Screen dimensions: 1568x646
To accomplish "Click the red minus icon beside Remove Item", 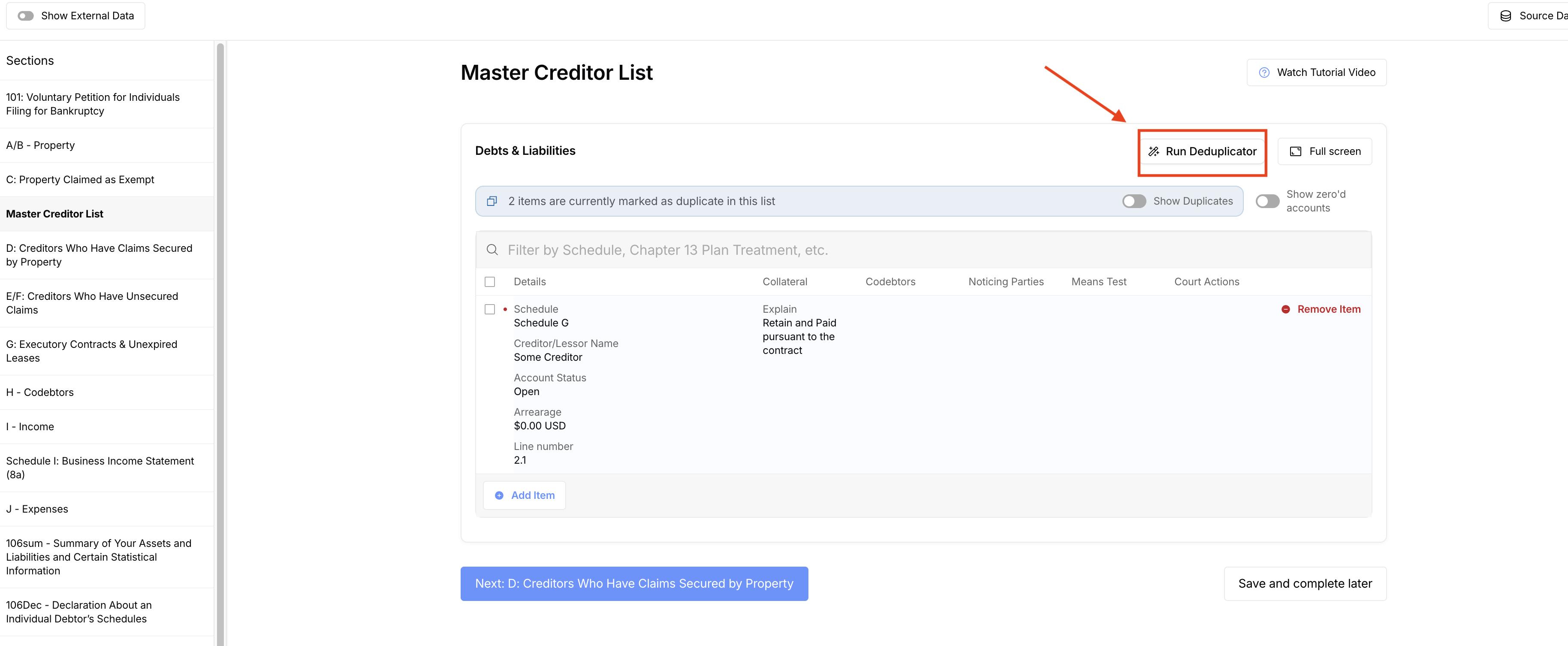I will point(1285,309).
